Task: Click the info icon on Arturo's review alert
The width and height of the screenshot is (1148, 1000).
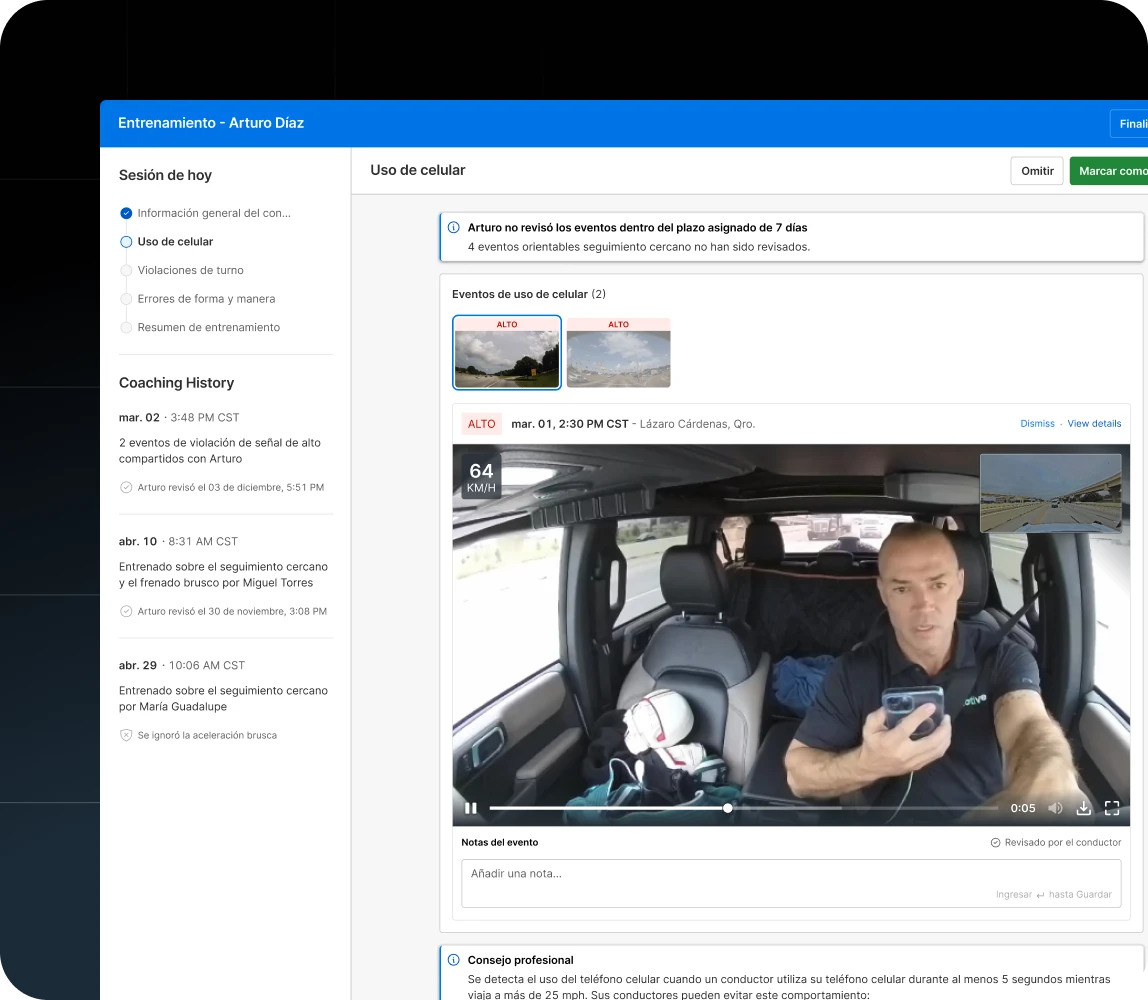Action: pos(454,228)
